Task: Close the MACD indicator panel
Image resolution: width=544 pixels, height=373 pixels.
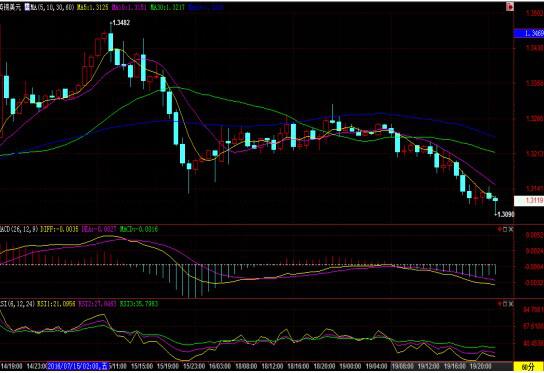Action: [x=511, y=229]
